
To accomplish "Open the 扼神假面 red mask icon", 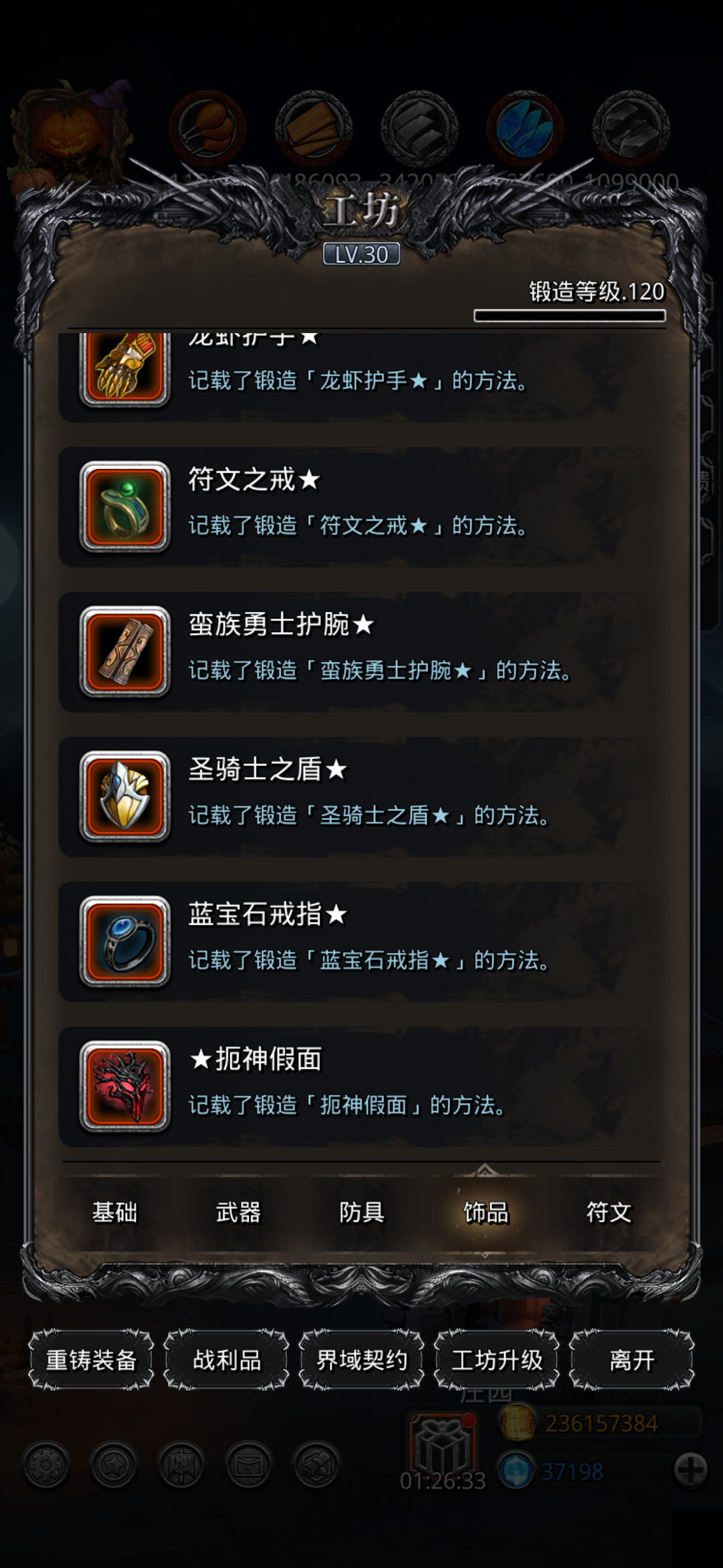I will click(125, 1086).
